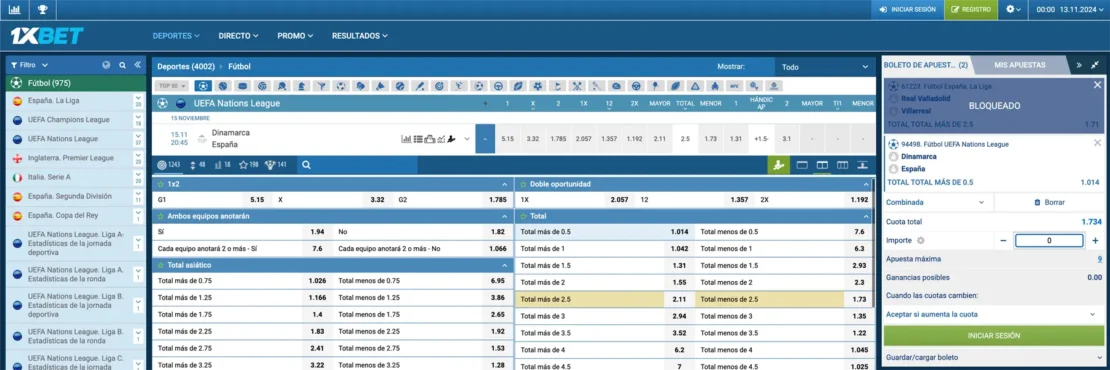Open Inglaterra. Premier League in sidebar
The width and height of the screenshot is (1110, 370).
pyautogui.click(x=71, y=158)
